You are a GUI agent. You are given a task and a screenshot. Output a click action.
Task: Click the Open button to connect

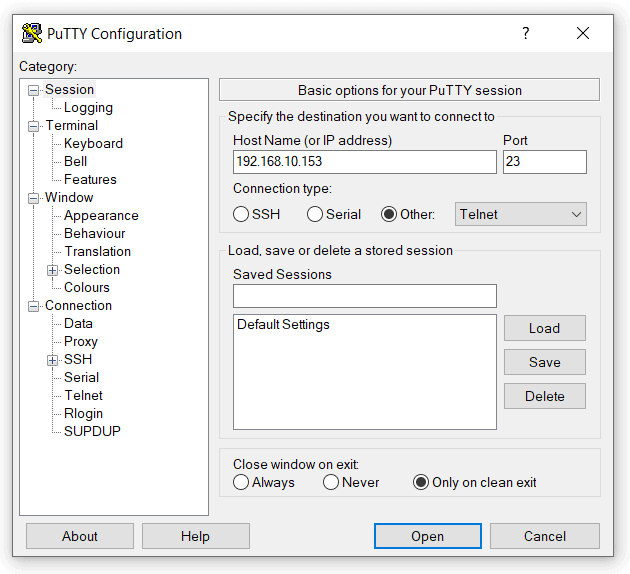click(427, 536)
